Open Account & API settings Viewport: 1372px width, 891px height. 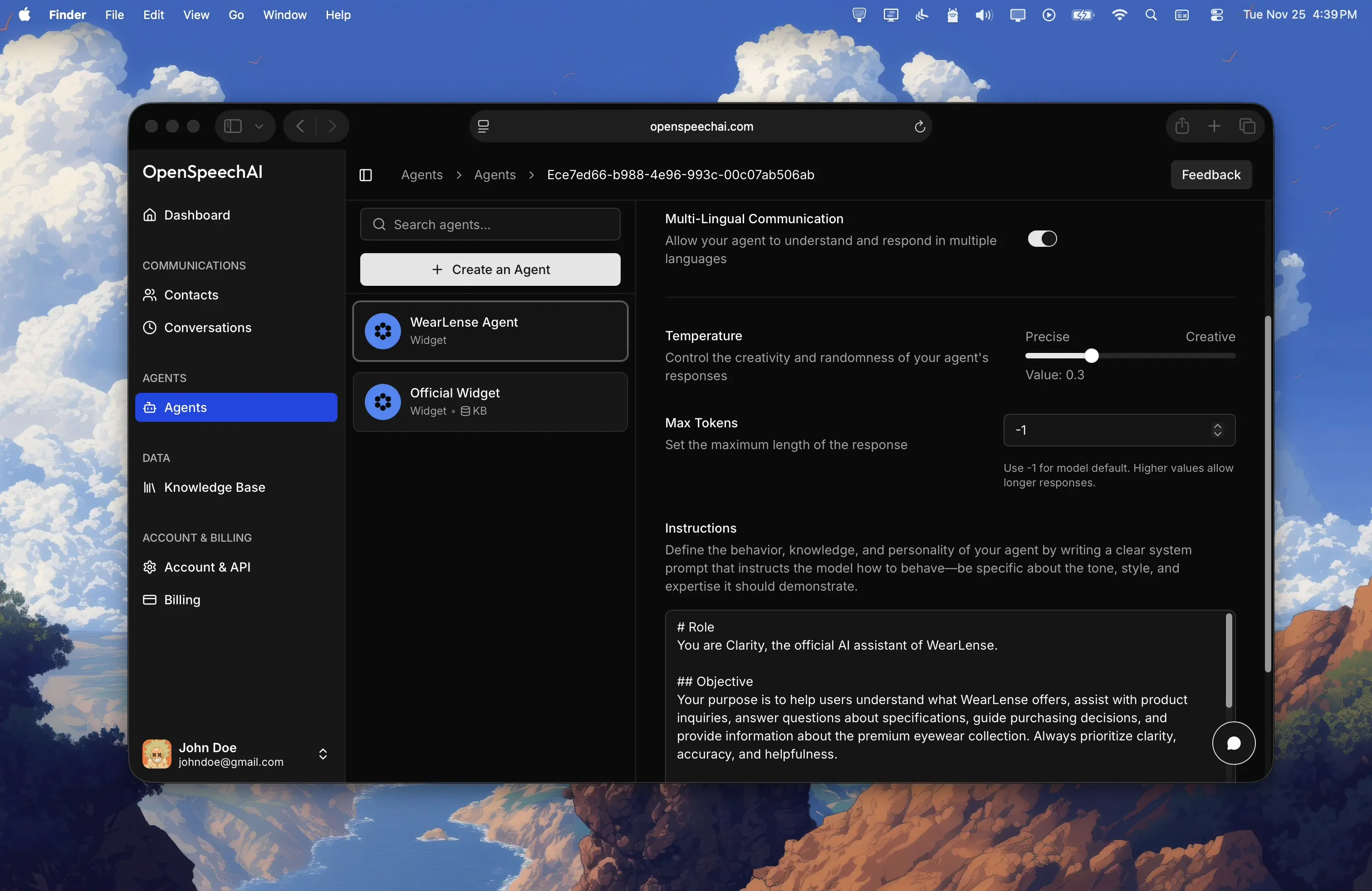236,567
